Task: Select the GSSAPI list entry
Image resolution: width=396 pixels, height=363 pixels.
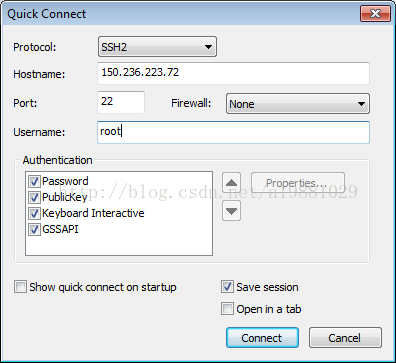Action: (x=60, y=229)
